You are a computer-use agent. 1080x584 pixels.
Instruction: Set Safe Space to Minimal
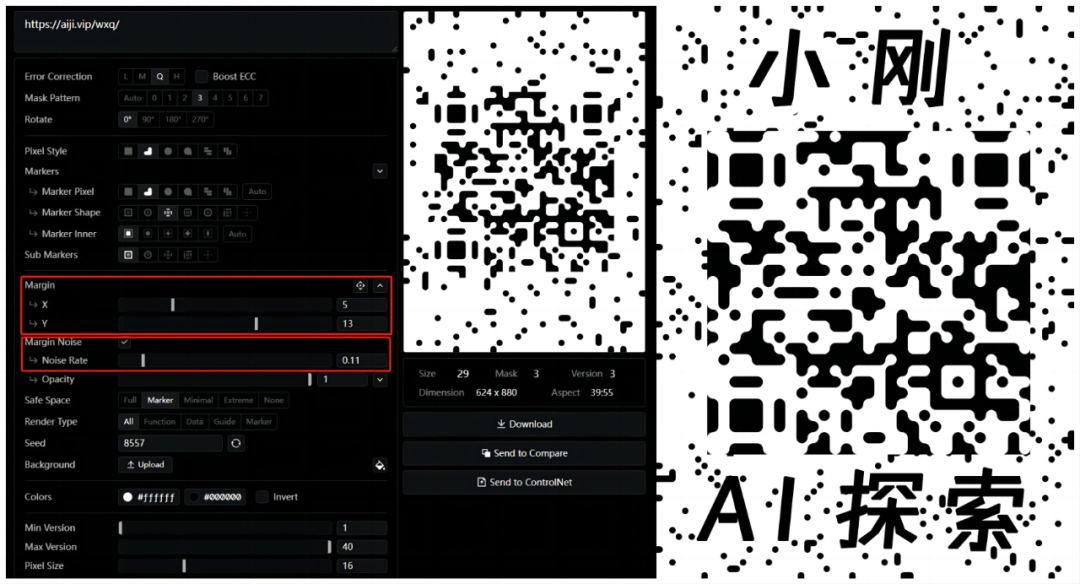[x=198, y=400]
